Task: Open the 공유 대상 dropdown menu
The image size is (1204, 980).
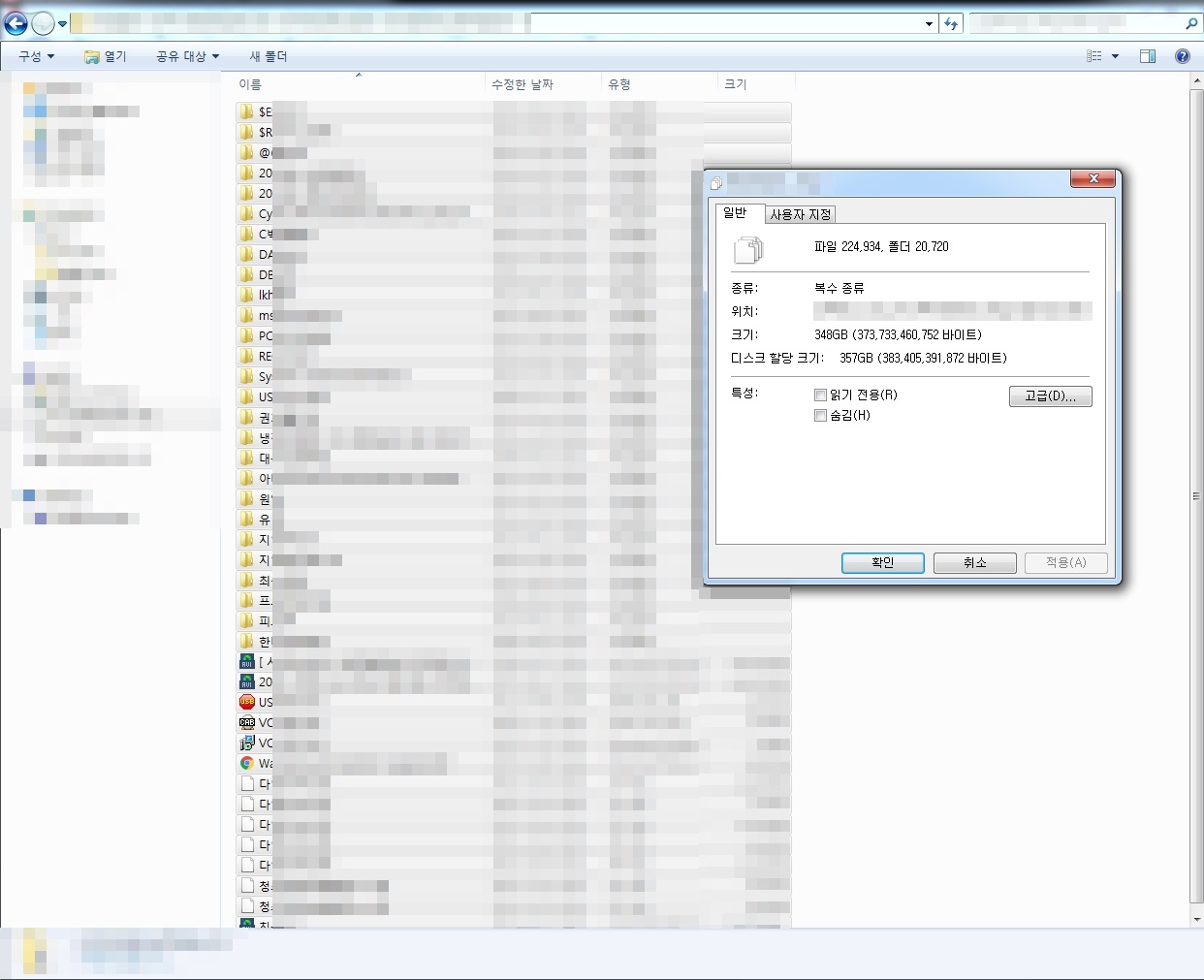Action: [x=187, y=56]
